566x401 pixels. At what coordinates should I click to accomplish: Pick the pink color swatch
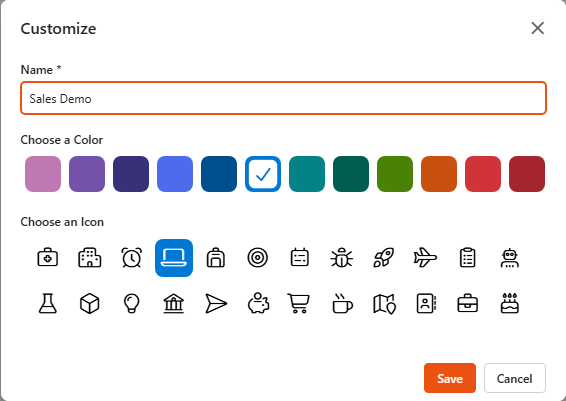(43, 174)
